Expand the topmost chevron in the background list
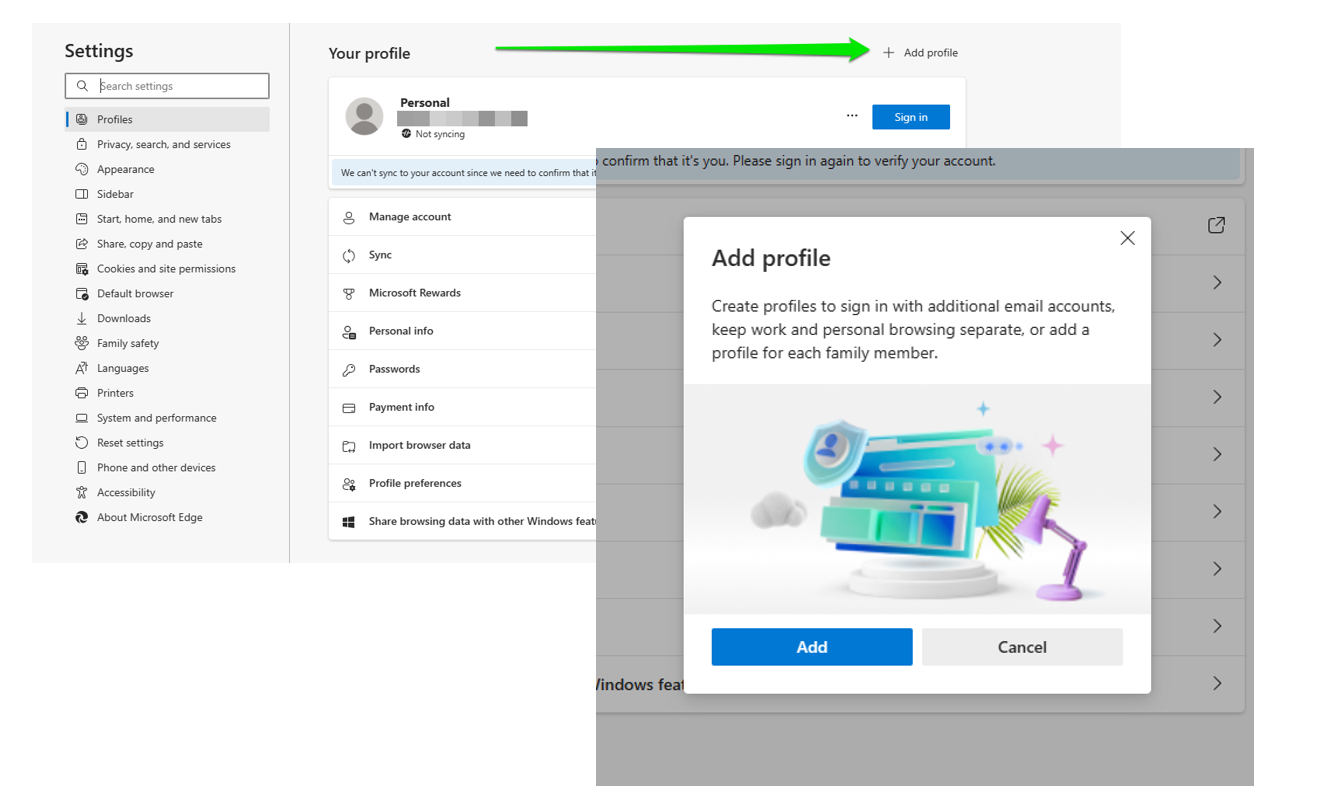The height and width of the screenshot is (806, 1340). pos(1217,283)
